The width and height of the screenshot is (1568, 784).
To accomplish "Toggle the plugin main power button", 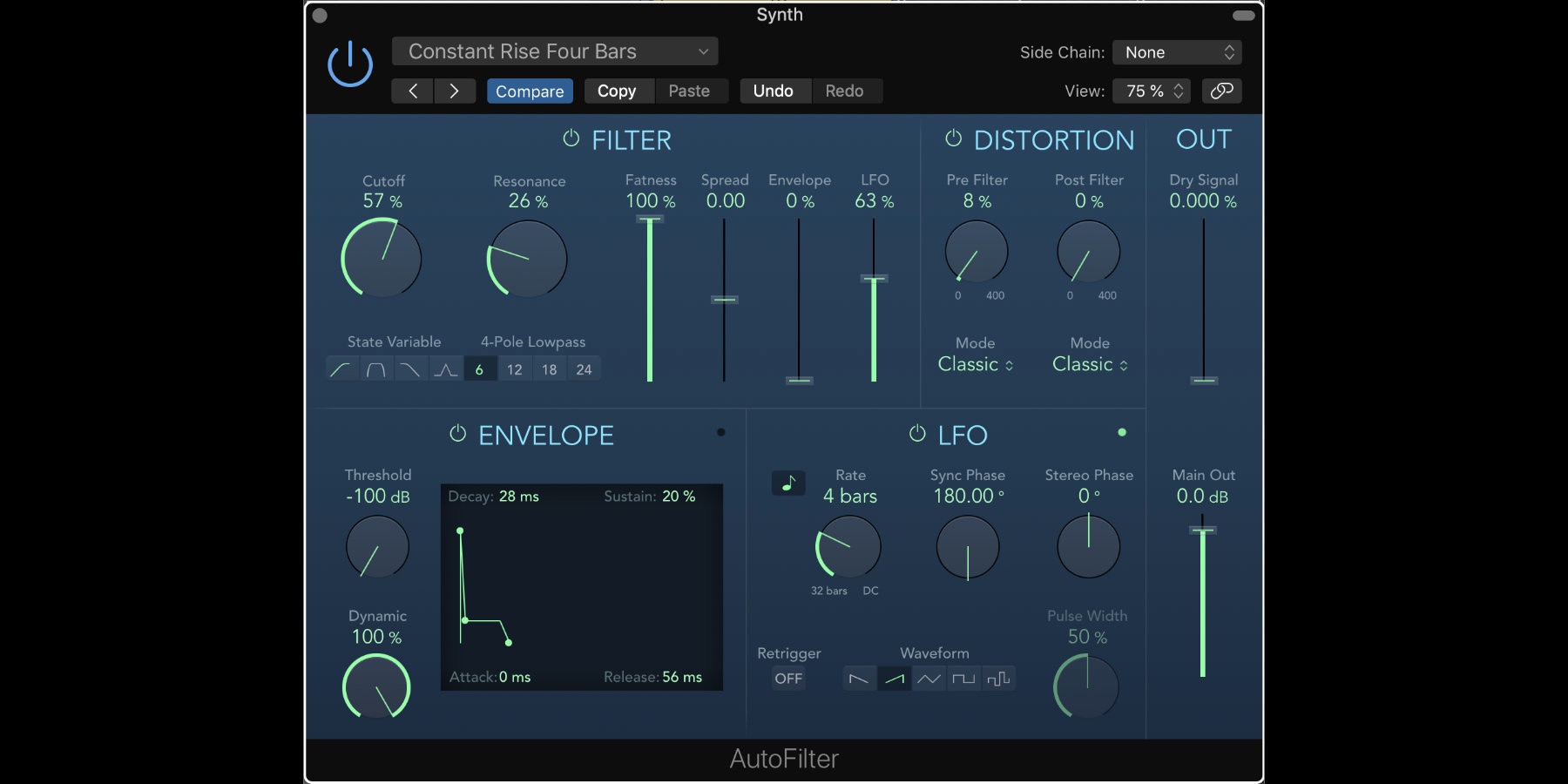I will 350,64.
